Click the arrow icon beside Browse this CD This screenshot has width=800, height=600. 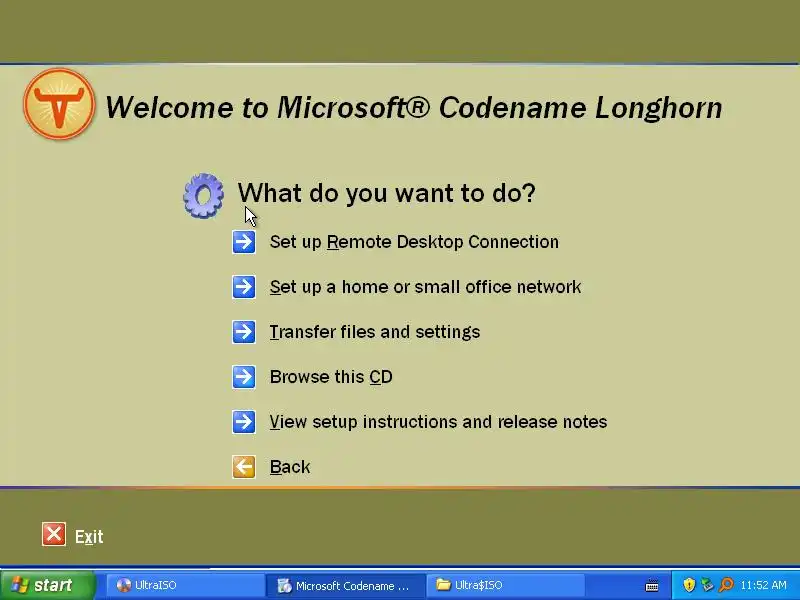(244, 377)
